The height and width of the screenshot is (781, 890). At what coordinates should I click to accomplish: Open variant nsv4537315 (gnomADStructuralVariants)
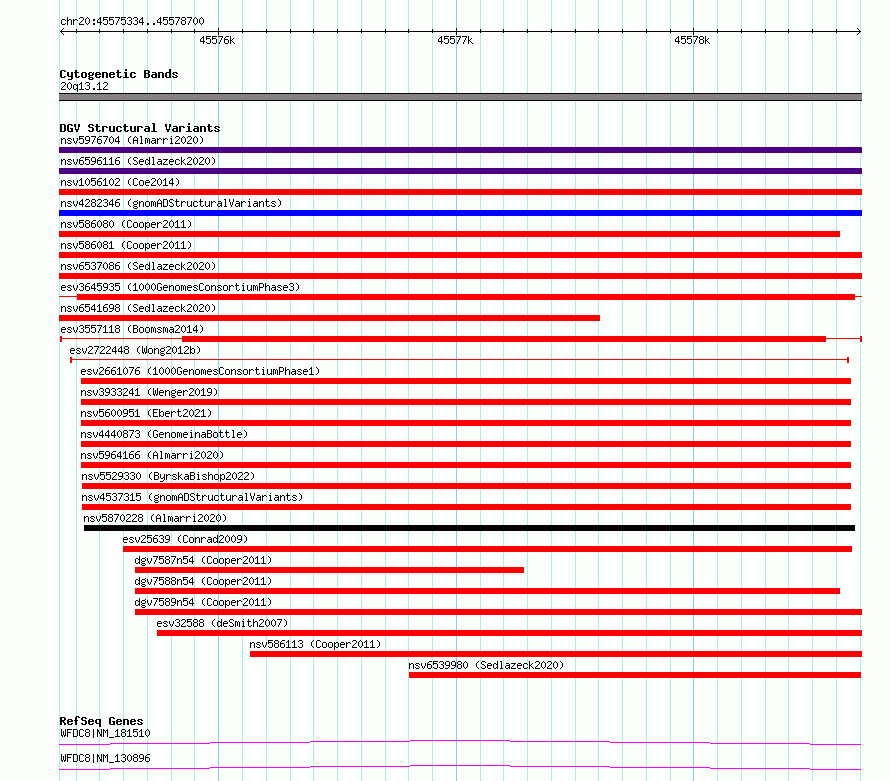point(192,497)
